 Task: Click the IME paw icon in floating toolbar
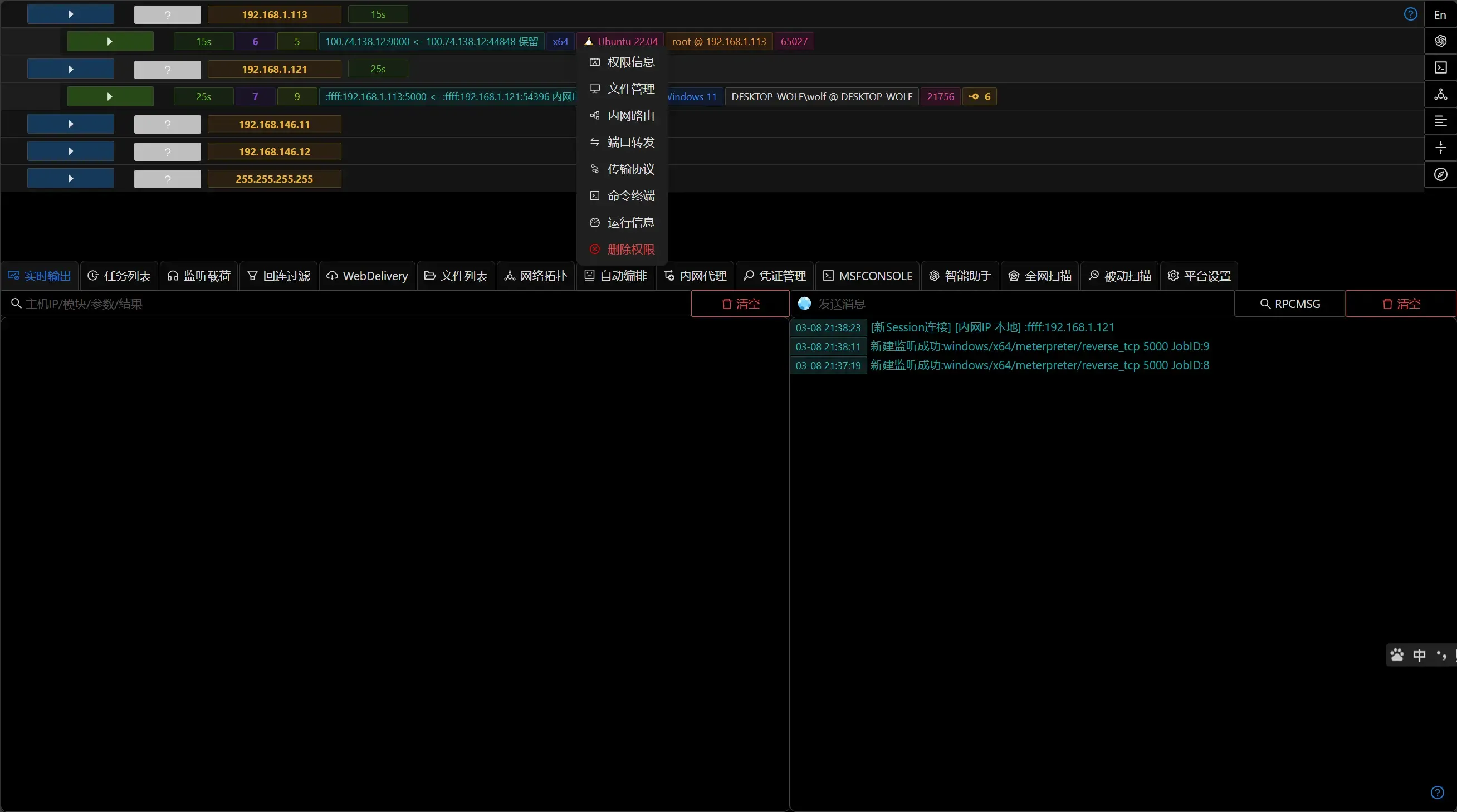click(1397, 655)
